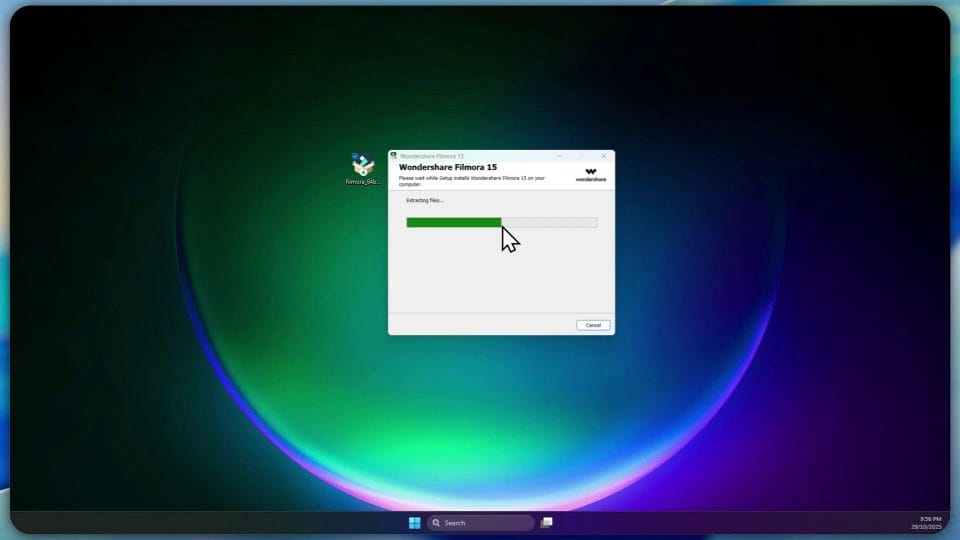The width and height of the screenshot is (960, 540).
Task: Open the Windows Start menu
Action: [414, 522]
